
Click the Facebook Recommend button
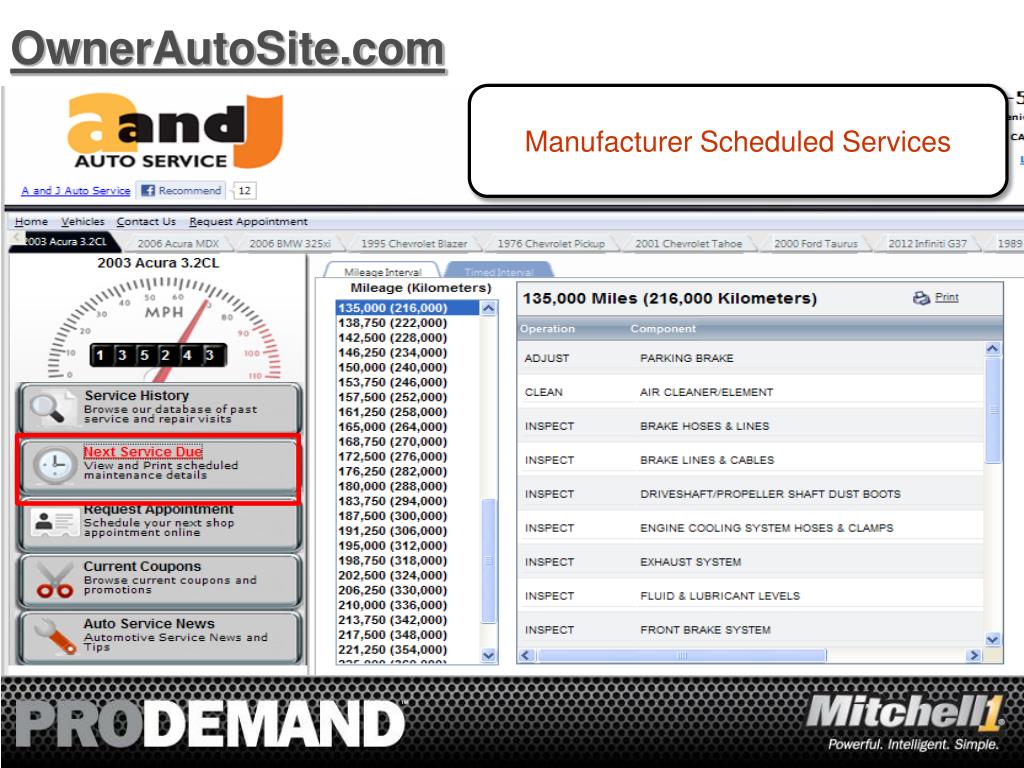click(x=181, y=191)
